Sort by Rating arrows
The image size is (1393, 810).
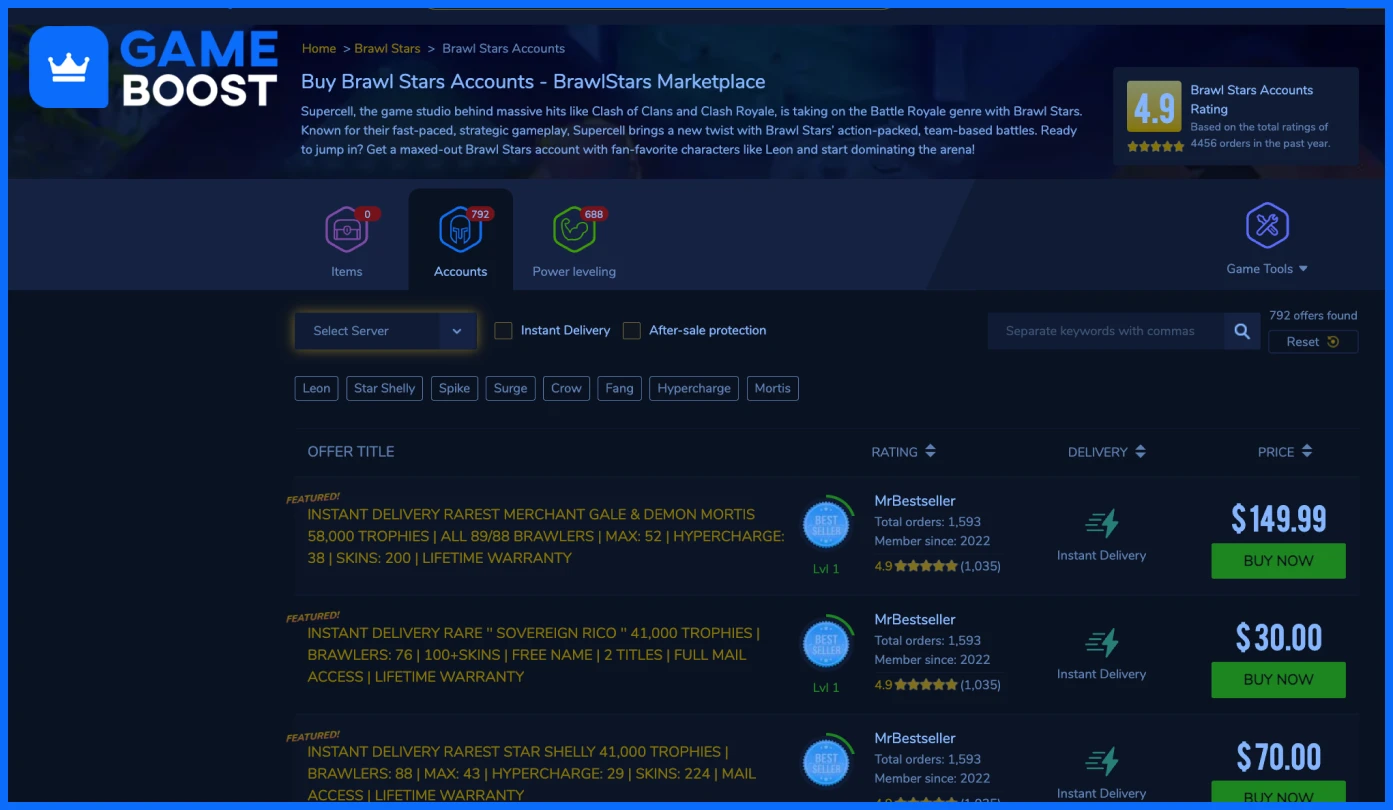[x=930, y=451]
